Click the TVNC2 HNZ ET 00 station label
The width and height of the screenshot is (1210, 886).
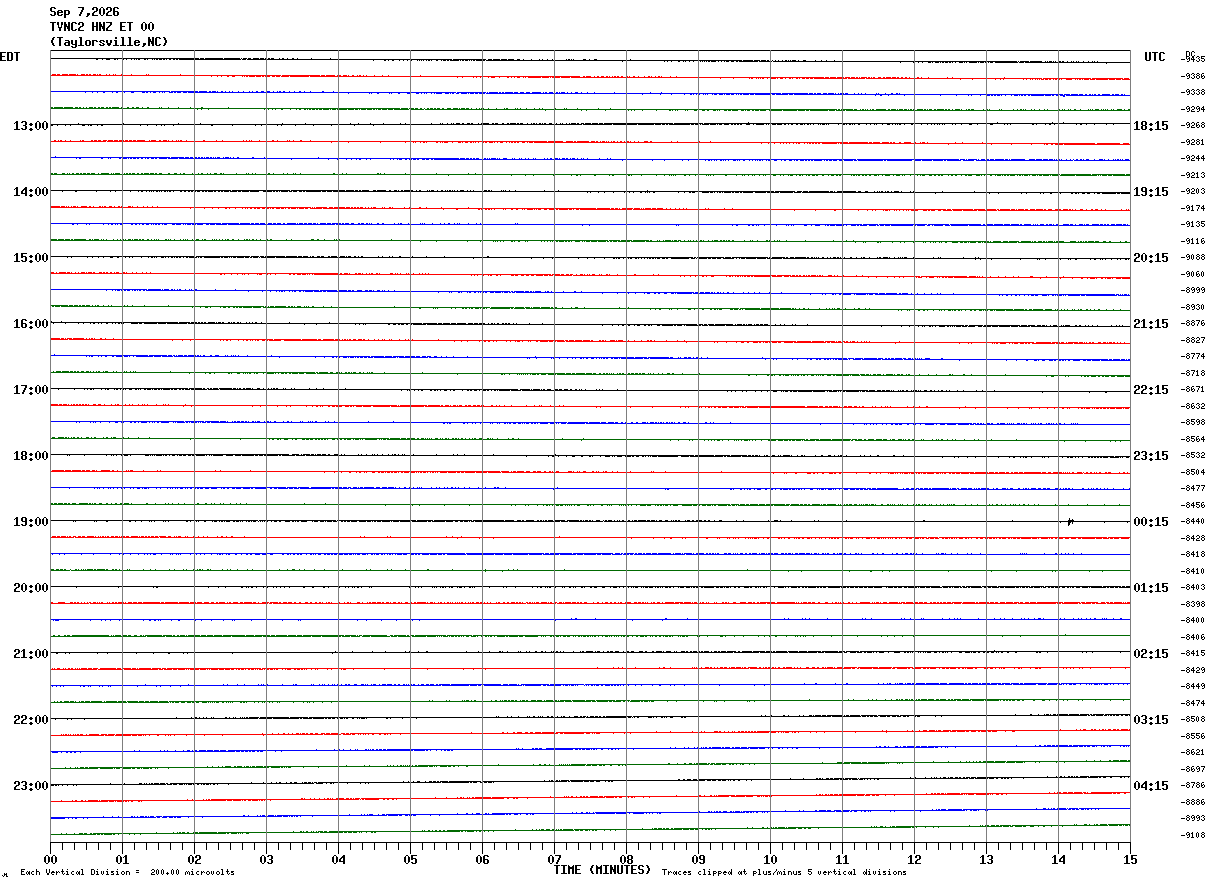click(x=102, y=27)
